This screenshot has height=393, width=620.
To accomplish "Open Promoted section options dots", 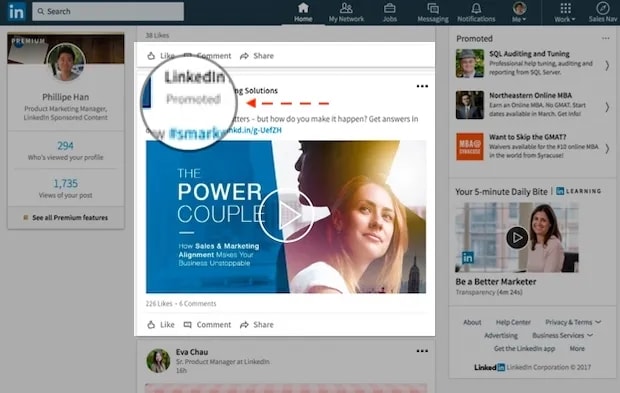I will (605, 38).
